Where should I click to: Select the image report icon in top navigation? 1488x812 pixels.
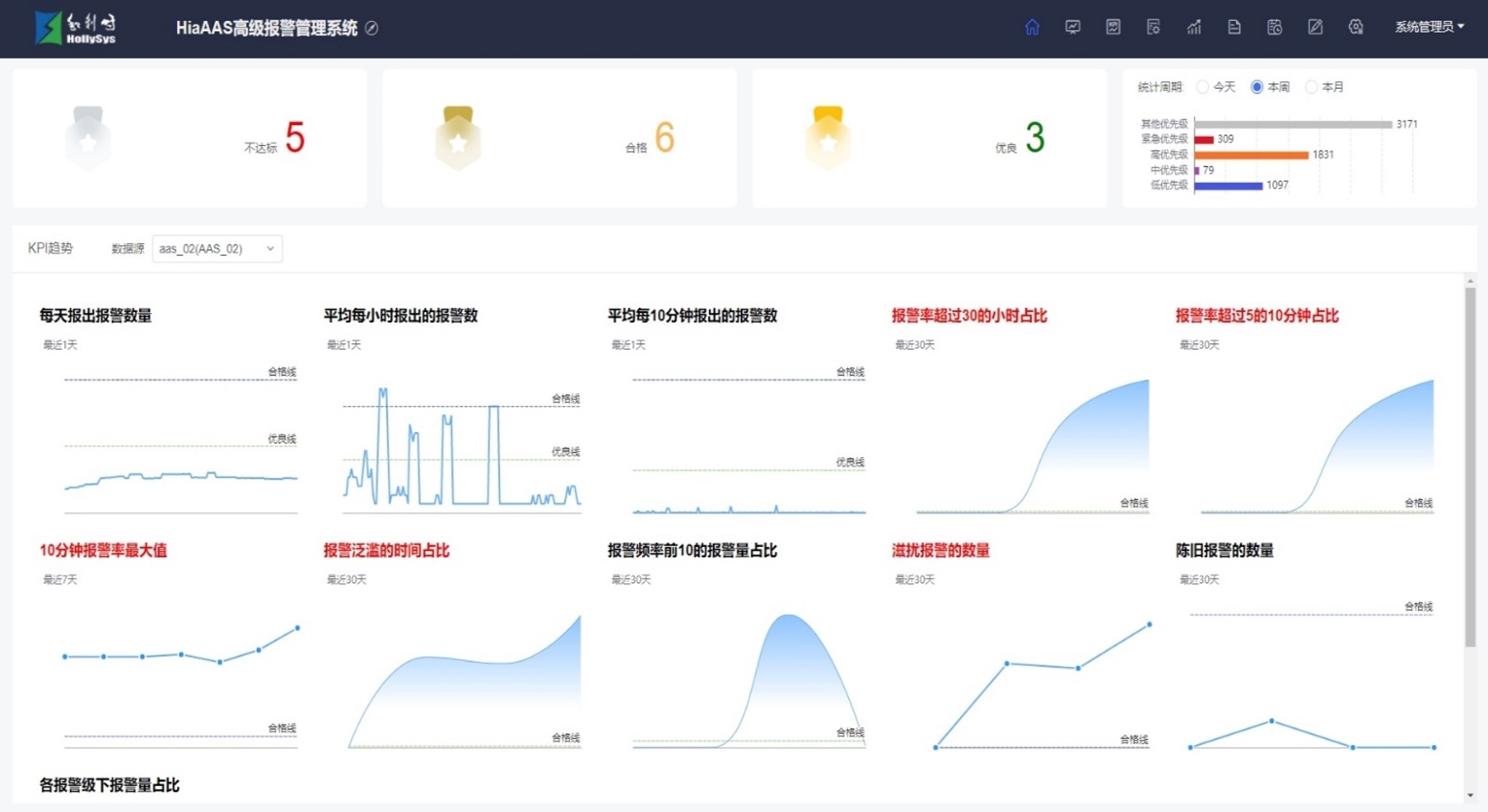point(1113,28)
